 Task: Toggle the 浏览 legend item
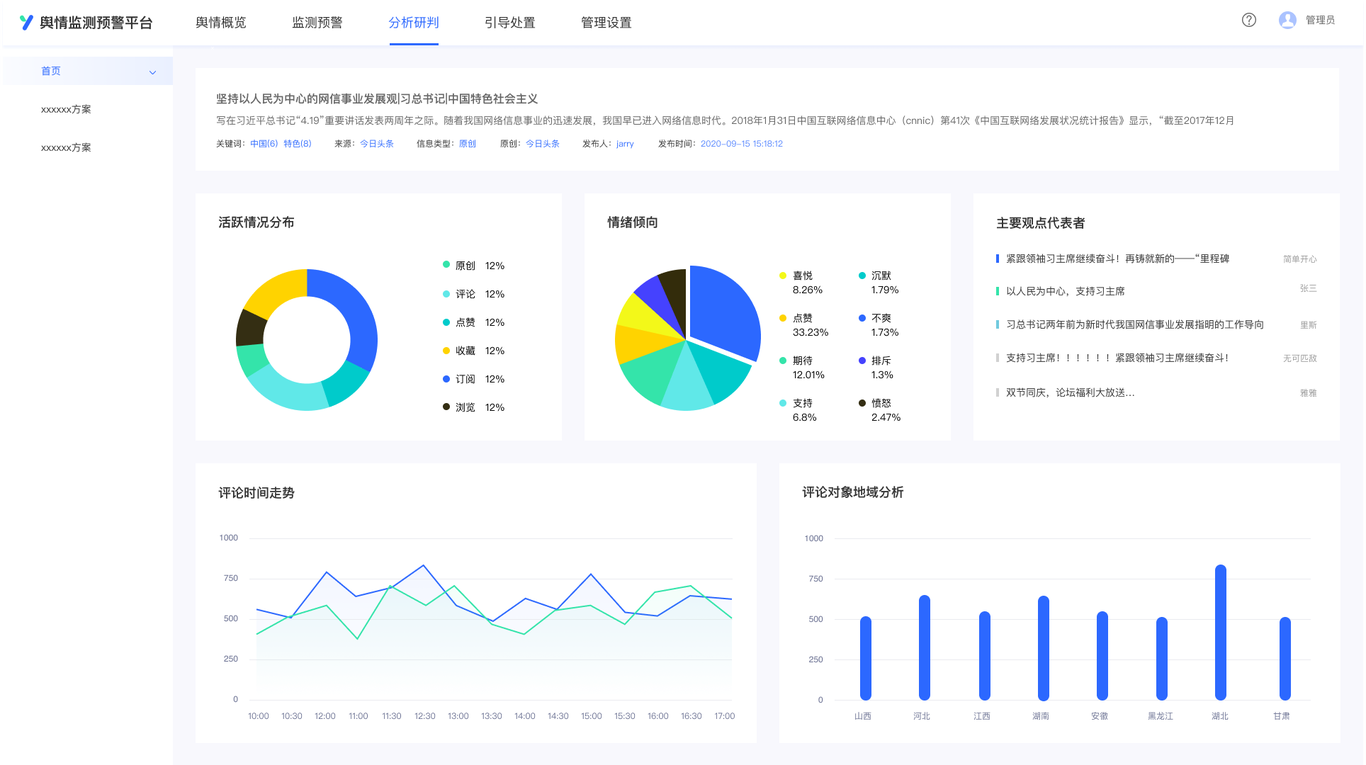coord(474,407)
